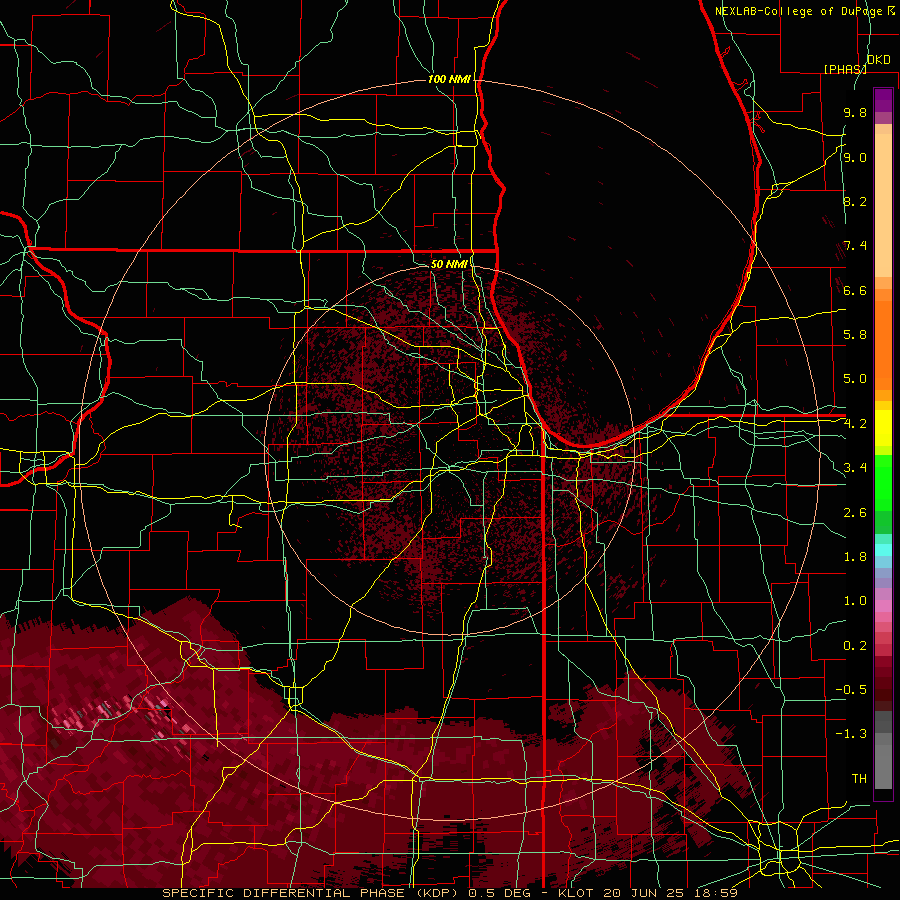The image size is (900, 900).
Task: Select the 6.6 scale label
Action: pos(855,290)
